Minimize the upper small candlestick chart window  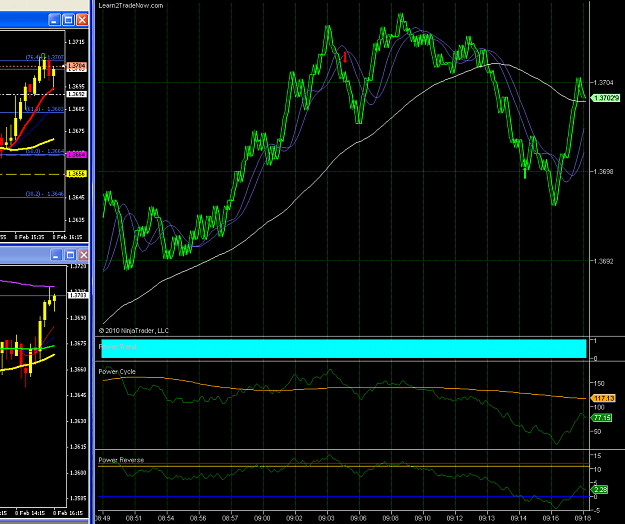(54, 20)
